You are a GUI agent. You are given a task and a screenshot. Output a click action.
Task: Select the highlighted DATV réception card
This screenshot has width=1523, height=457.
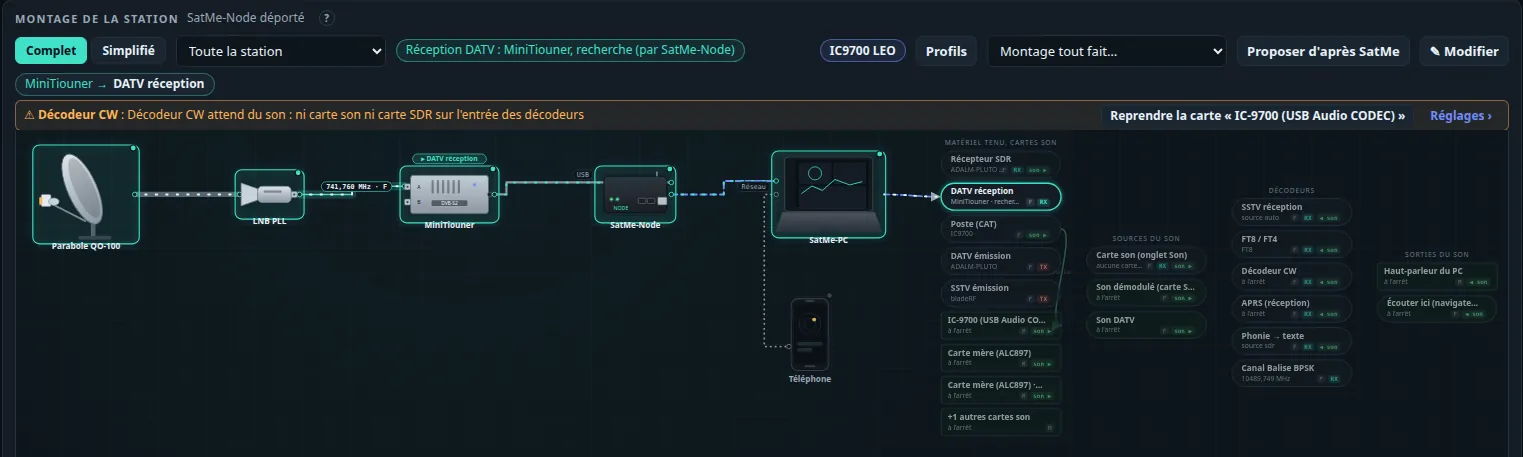(1002, 196)
